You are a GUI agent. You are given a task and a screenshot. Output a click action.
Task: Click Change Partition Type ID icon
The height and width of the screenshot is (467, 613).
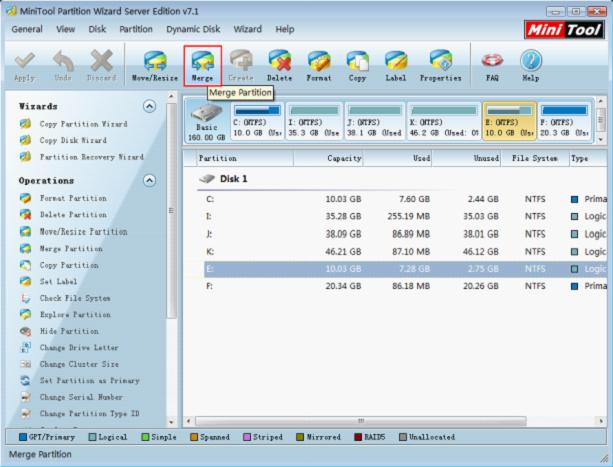[x=25, y=413]
